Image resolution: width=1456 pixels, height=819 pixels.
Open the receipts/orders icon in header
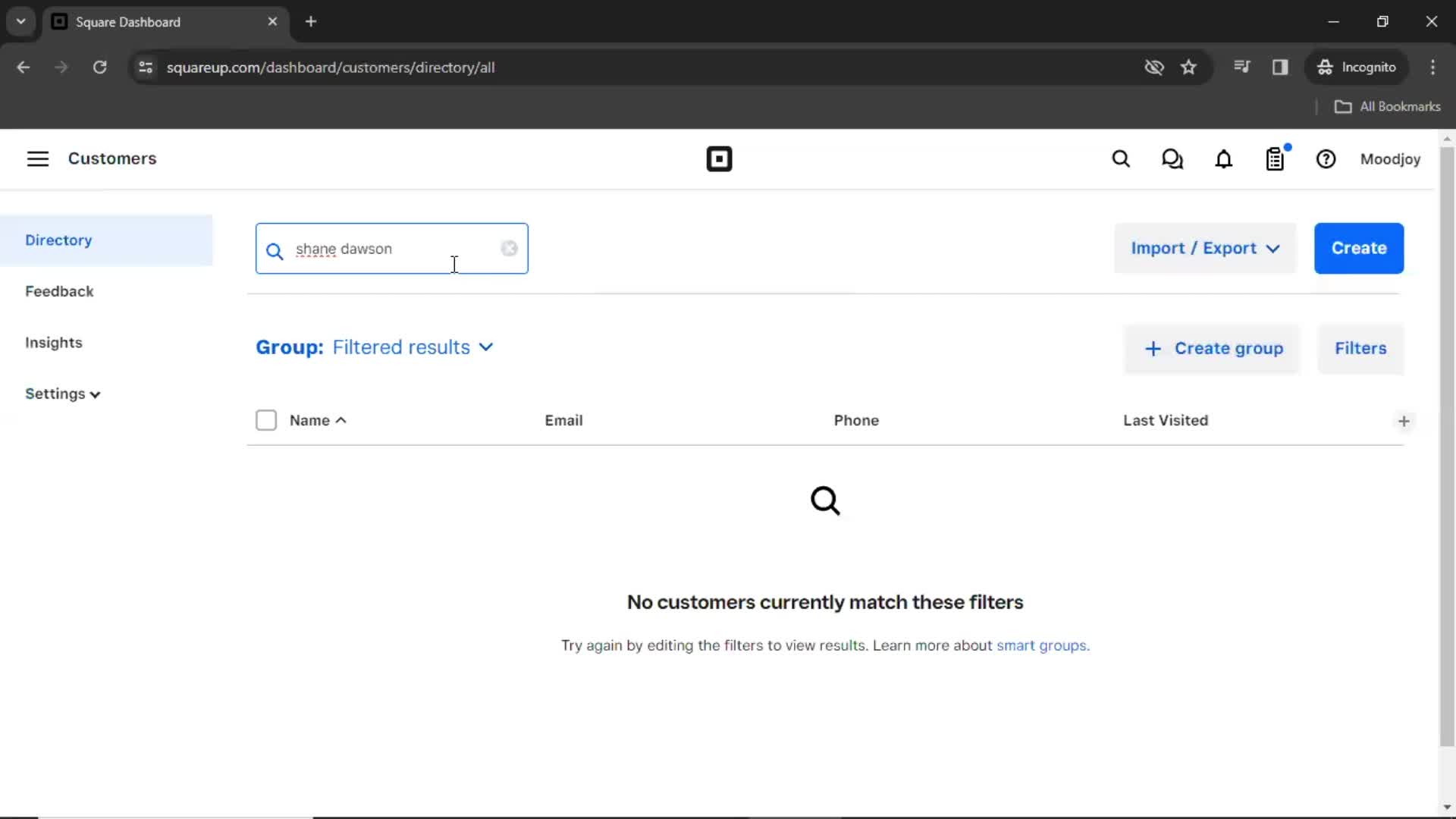[x=1276, y=159]
